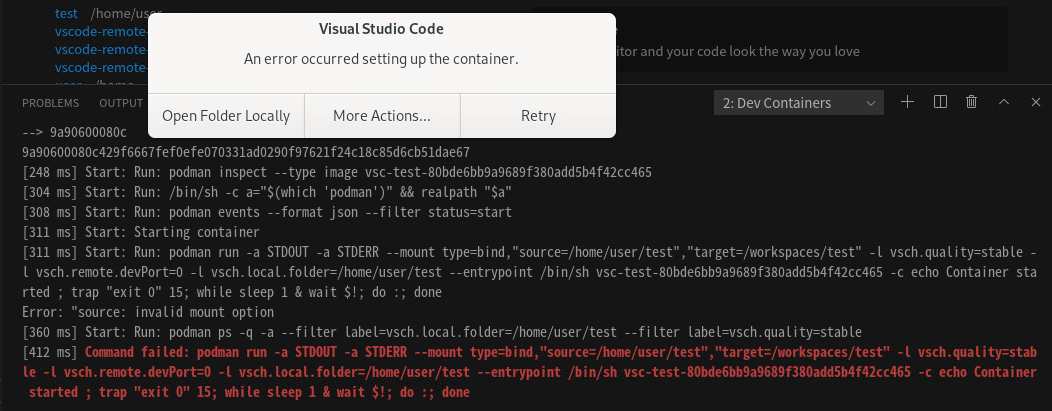1052x411 pixels.
Task: Open the topmost vscode-remote recent link
Action: [100, 31]
